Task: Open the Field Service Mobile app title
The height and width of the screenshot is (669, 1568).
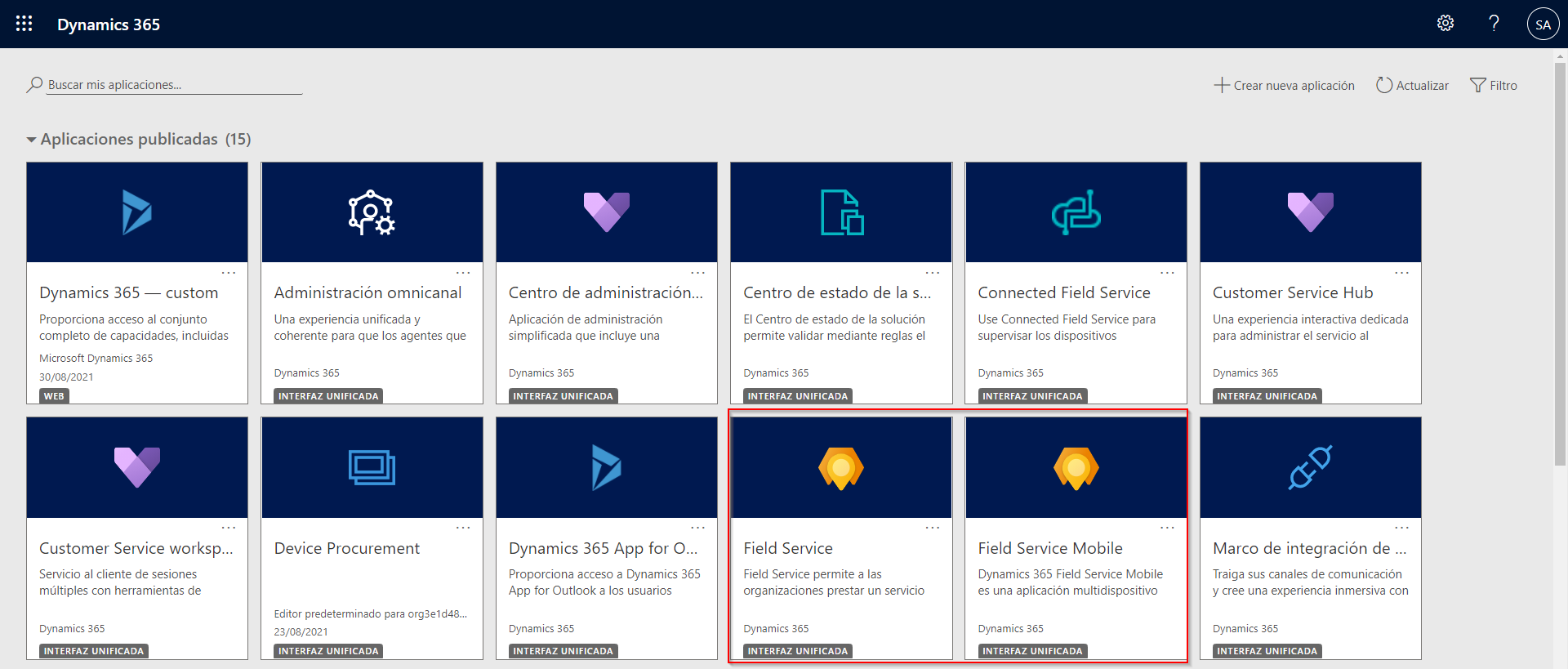Action: pos(1050,548)
